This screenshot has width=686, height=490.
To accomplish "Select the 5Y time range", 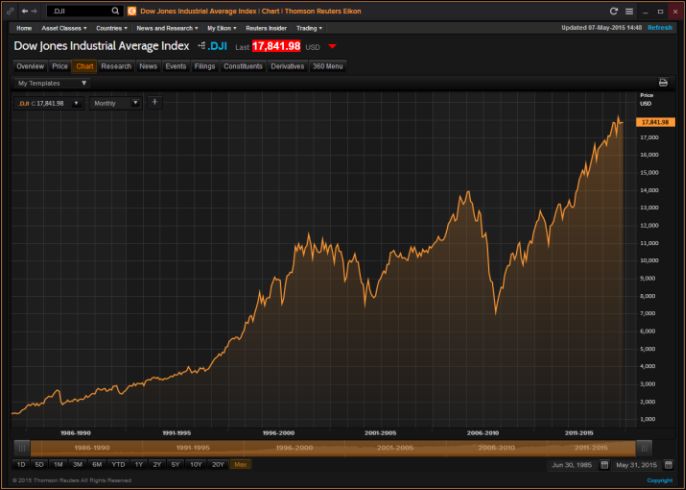I will [x=175, y=465].
